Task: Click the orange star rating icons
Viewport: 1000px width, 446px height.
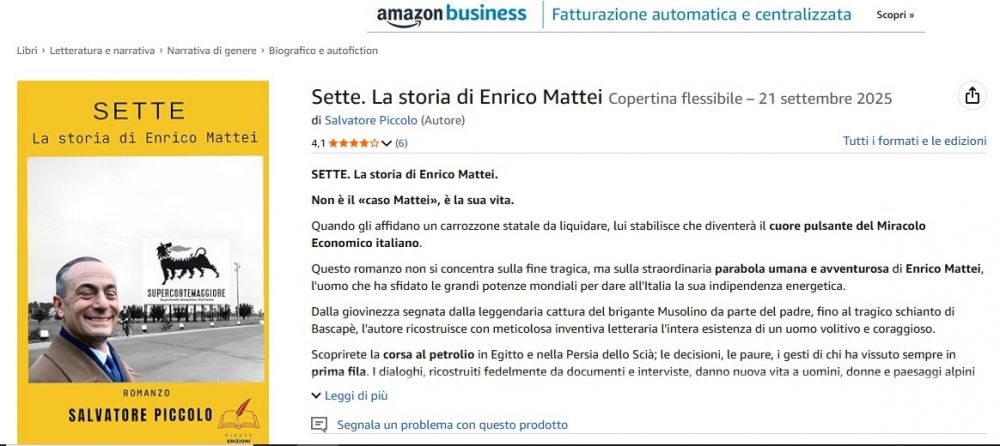Action: [x=353, y=143]
